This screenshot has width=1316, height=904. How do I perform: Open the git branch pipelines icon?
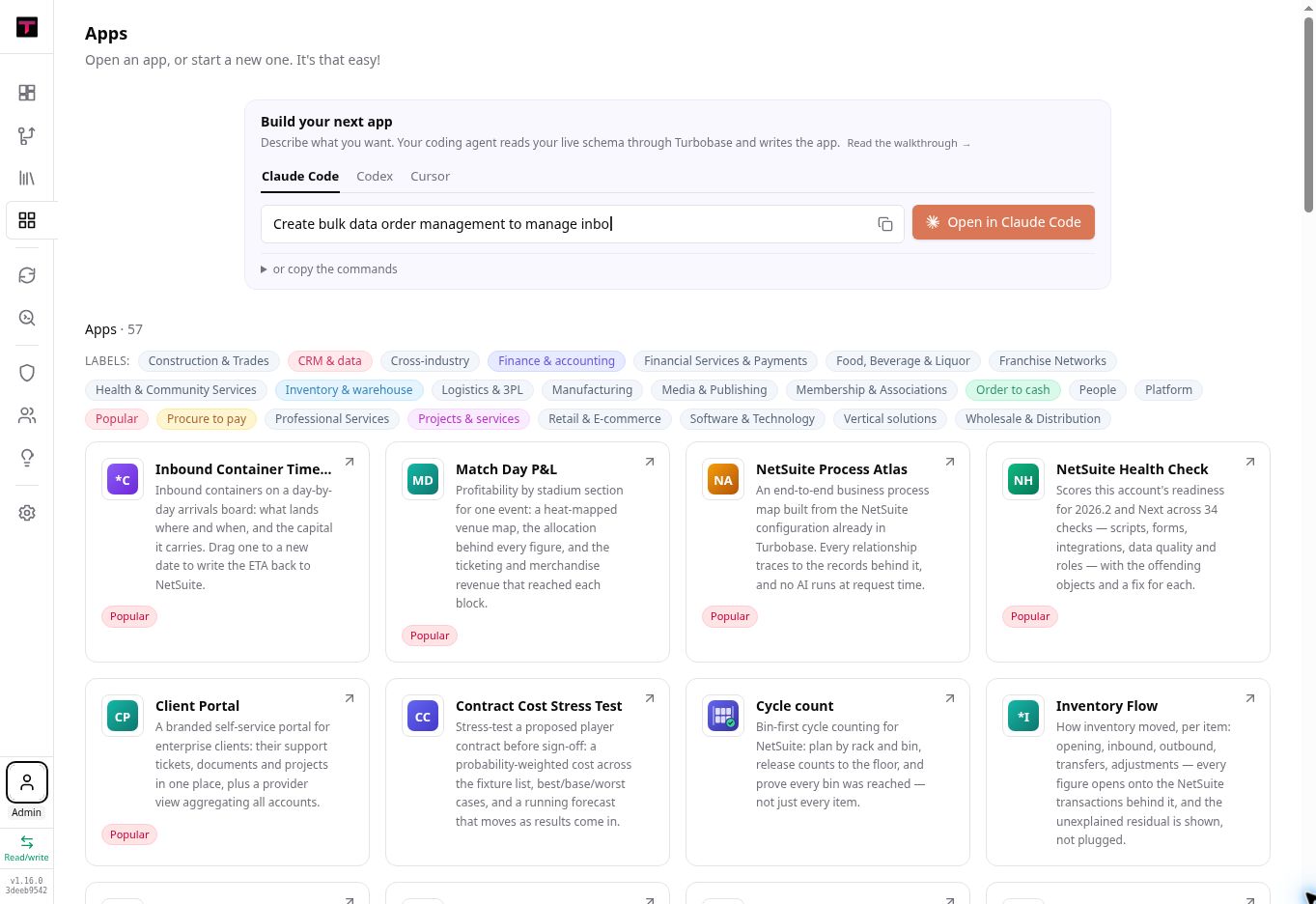coord(27,135)
